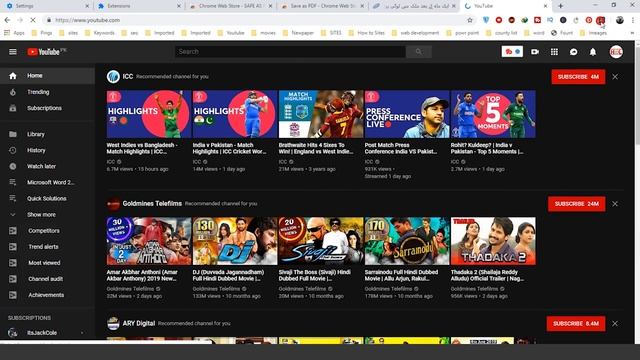
Task: Open History in the sidebar
Action: pos(47,150)
